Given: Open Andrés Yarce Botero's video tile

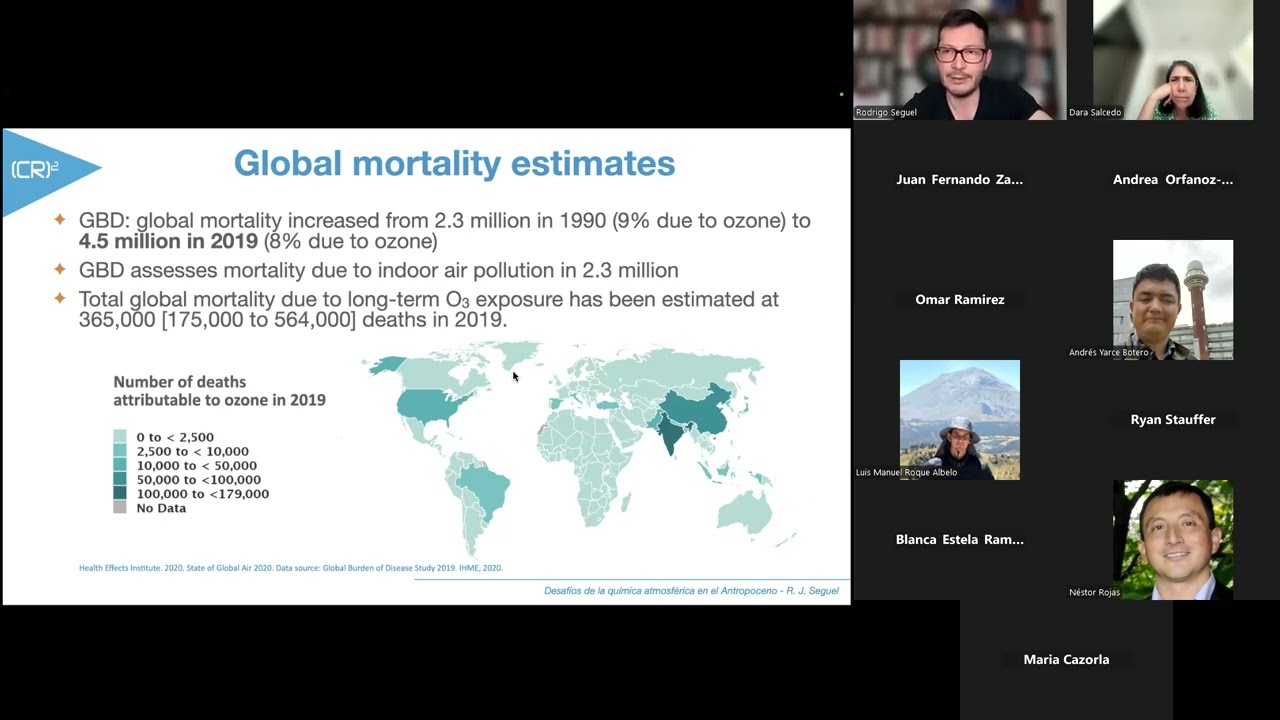Looking at the screenshot, I should [1173, 300].
